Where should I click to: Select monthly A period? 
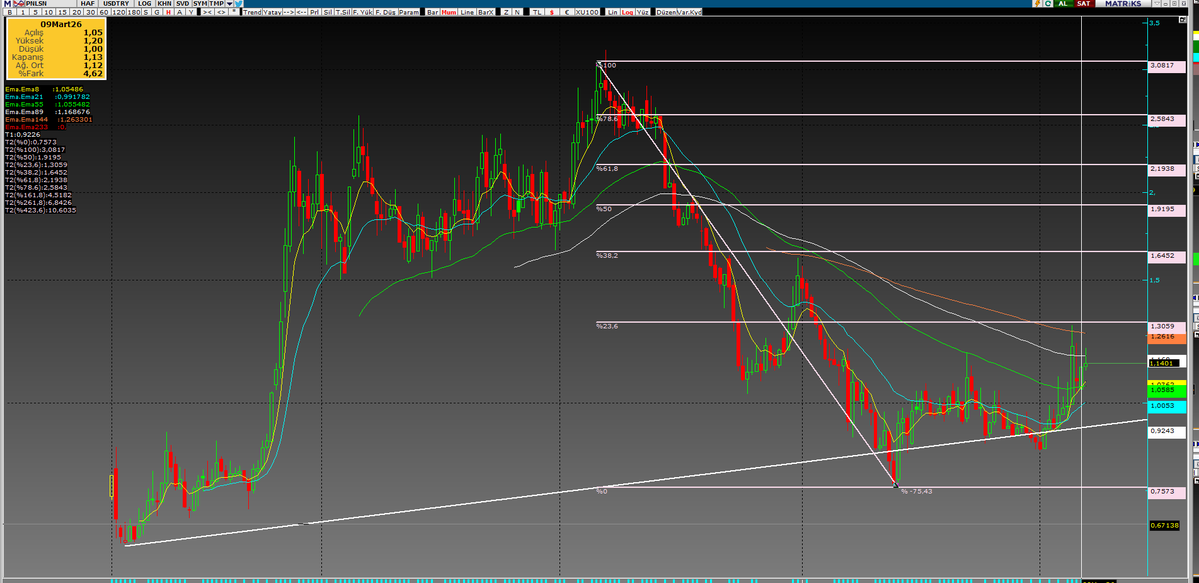point(180,12)
